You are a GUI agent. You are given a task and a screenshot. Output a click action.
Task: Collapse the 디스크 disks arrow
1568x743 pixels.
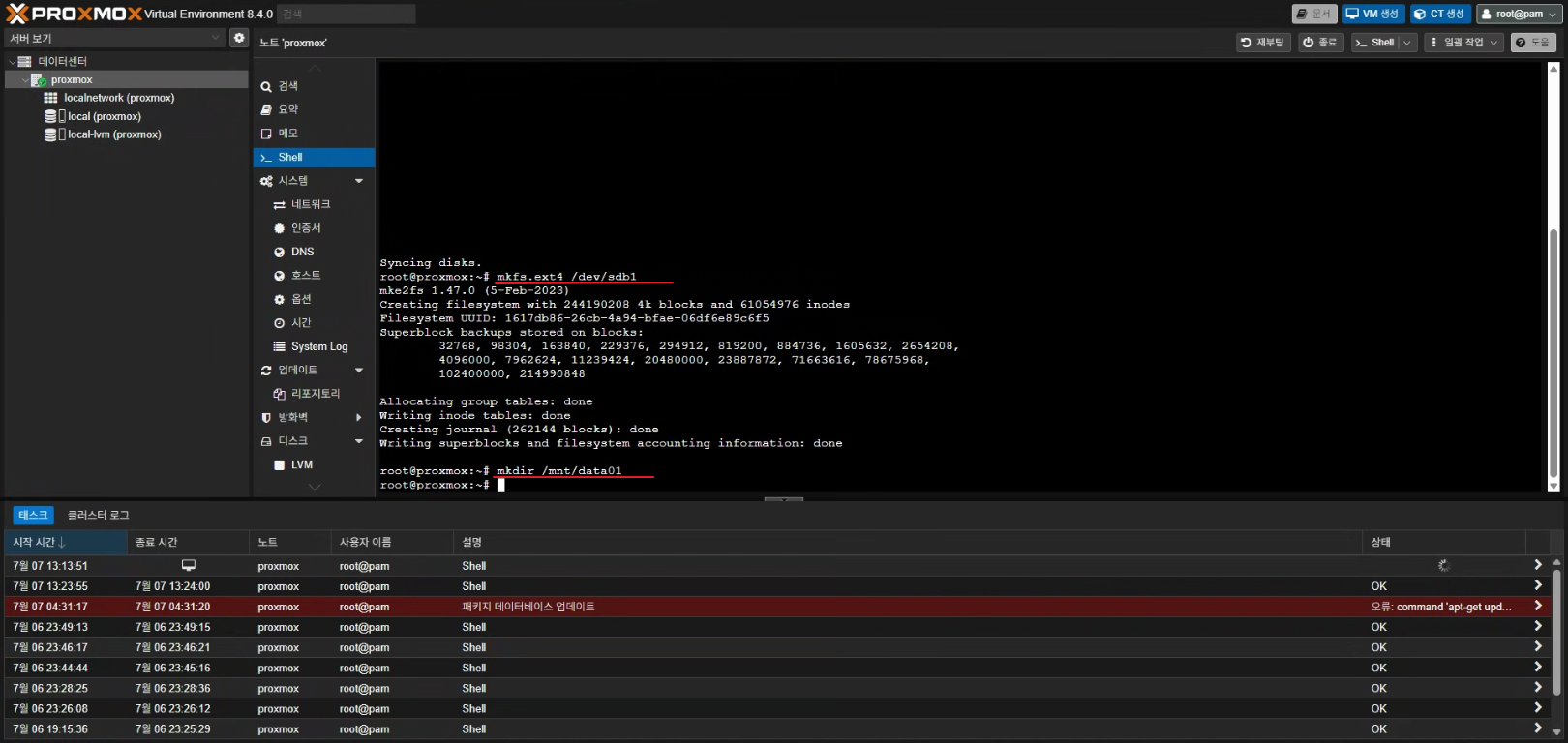[359, 441]
